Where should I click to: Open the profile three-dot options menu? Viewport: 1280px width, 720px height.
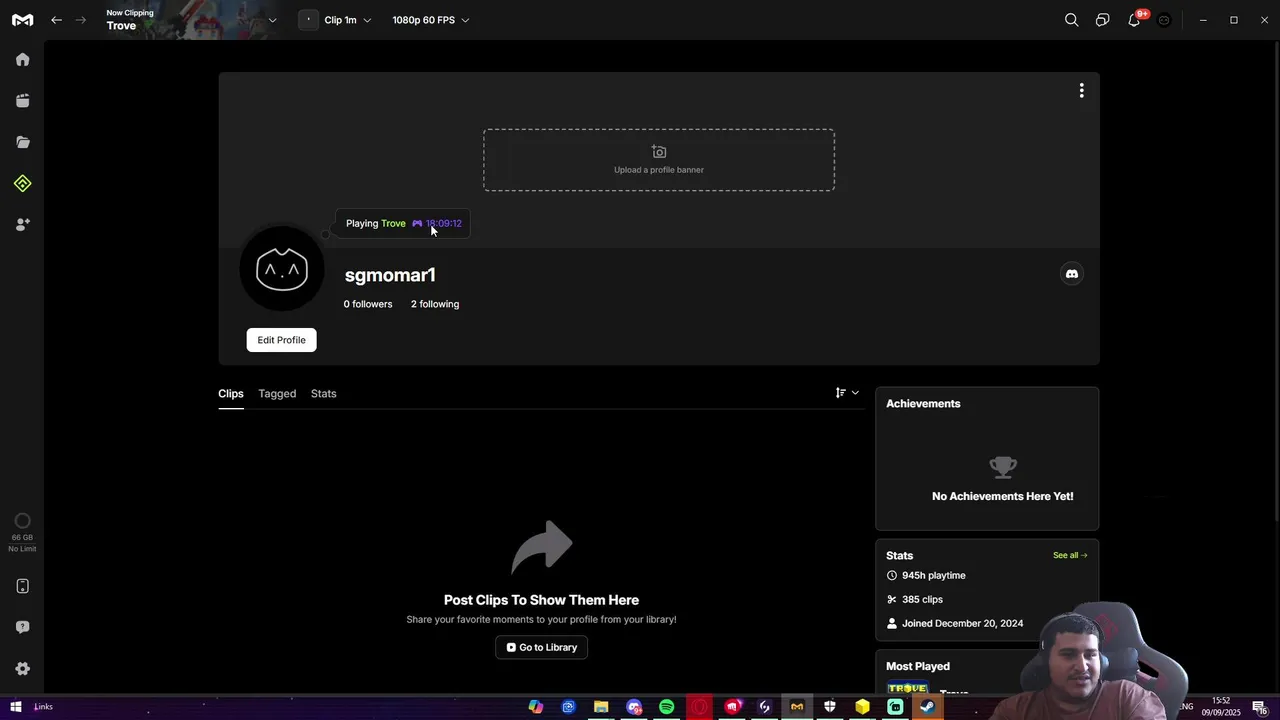click(1081, 91)
